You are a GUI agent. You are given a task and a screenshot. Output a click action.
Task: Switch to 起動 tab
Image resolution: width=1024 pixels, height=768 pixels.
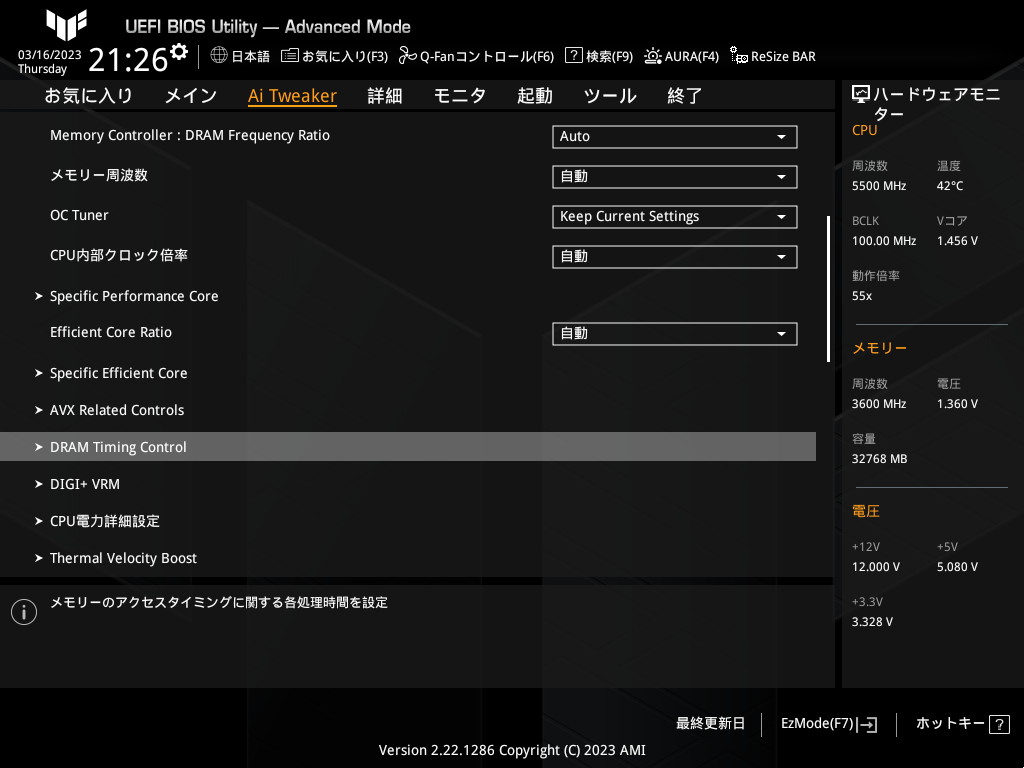[x=535, y=96]
